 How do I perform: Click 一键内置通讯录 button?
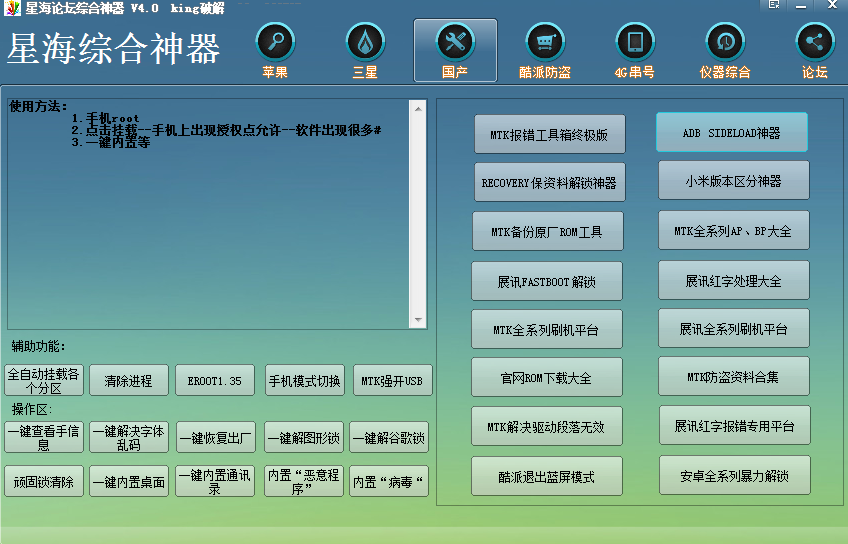tap(215, 481)
